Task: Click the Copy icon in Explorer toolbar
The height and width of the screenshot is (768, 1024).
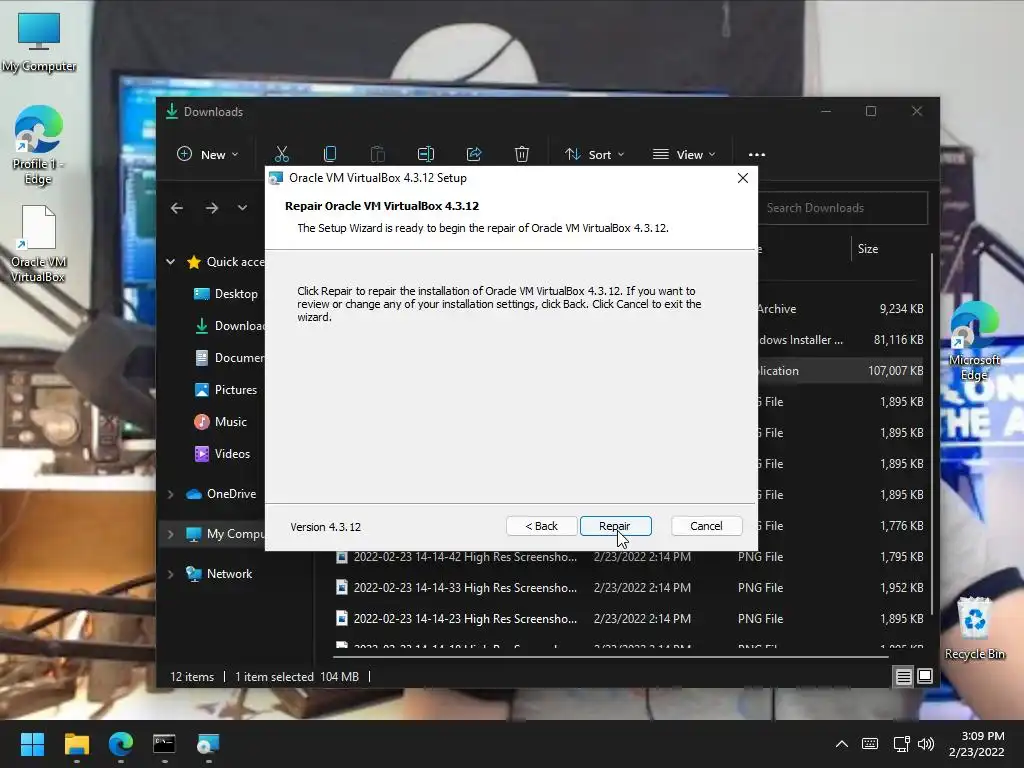Action: (330, 154)
